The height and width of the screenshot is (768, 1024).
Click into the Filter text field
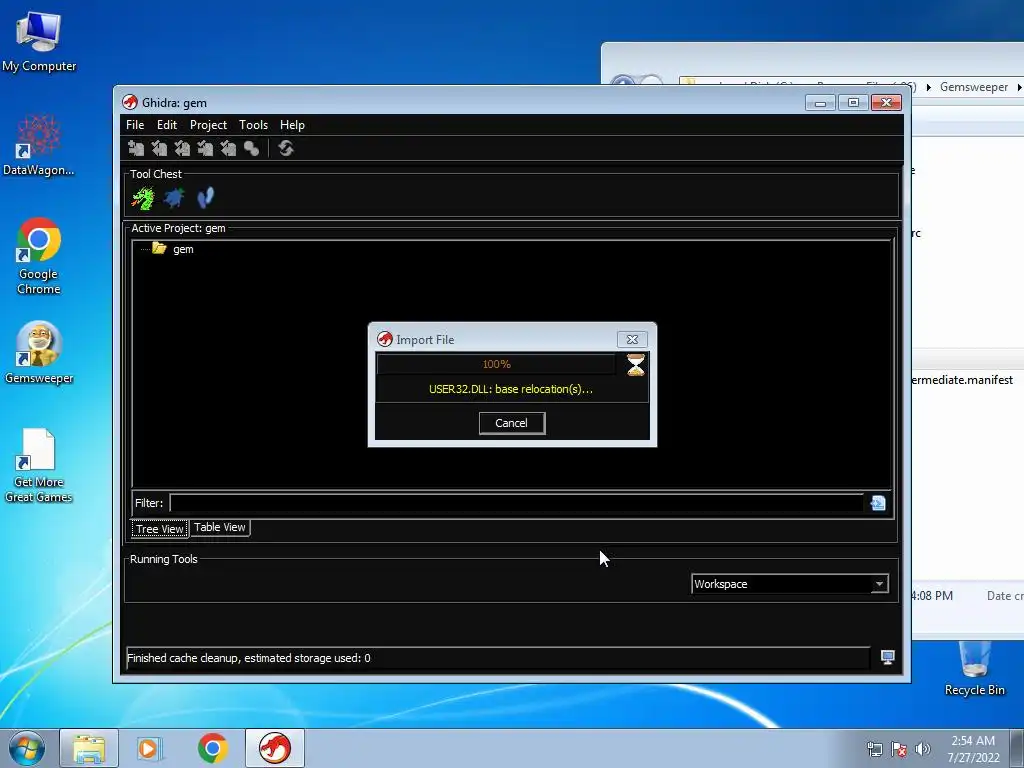click(516, 502)
